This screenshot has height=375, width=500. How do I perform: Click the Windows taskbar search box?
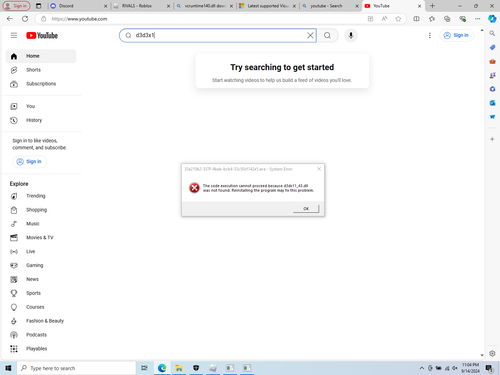76,368
